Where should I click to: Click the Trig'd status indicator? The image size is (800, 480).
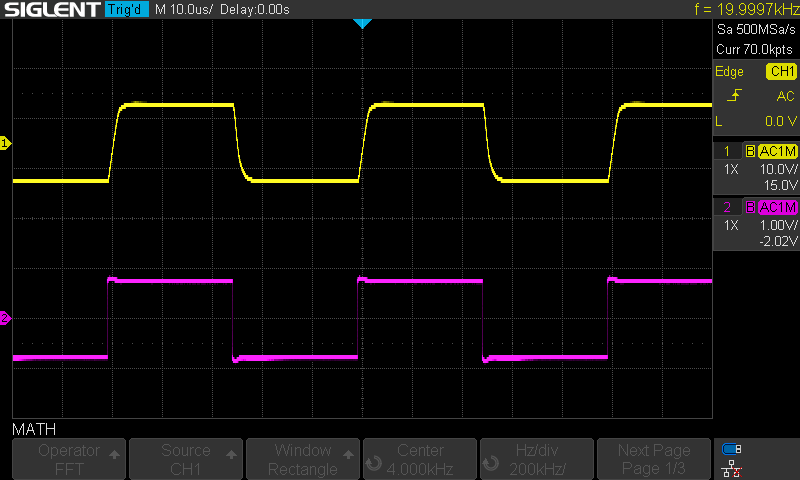[127, 9]
